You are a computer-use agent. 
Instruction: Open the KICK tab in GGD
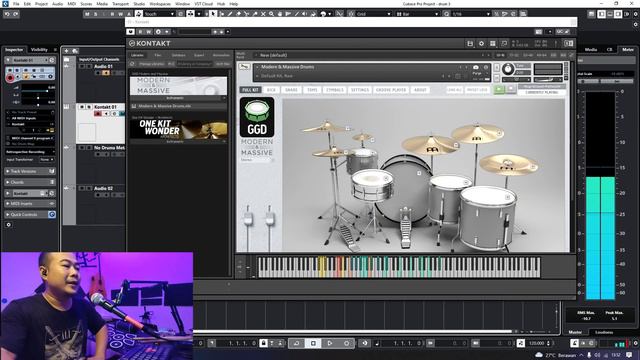coord(271,90)
